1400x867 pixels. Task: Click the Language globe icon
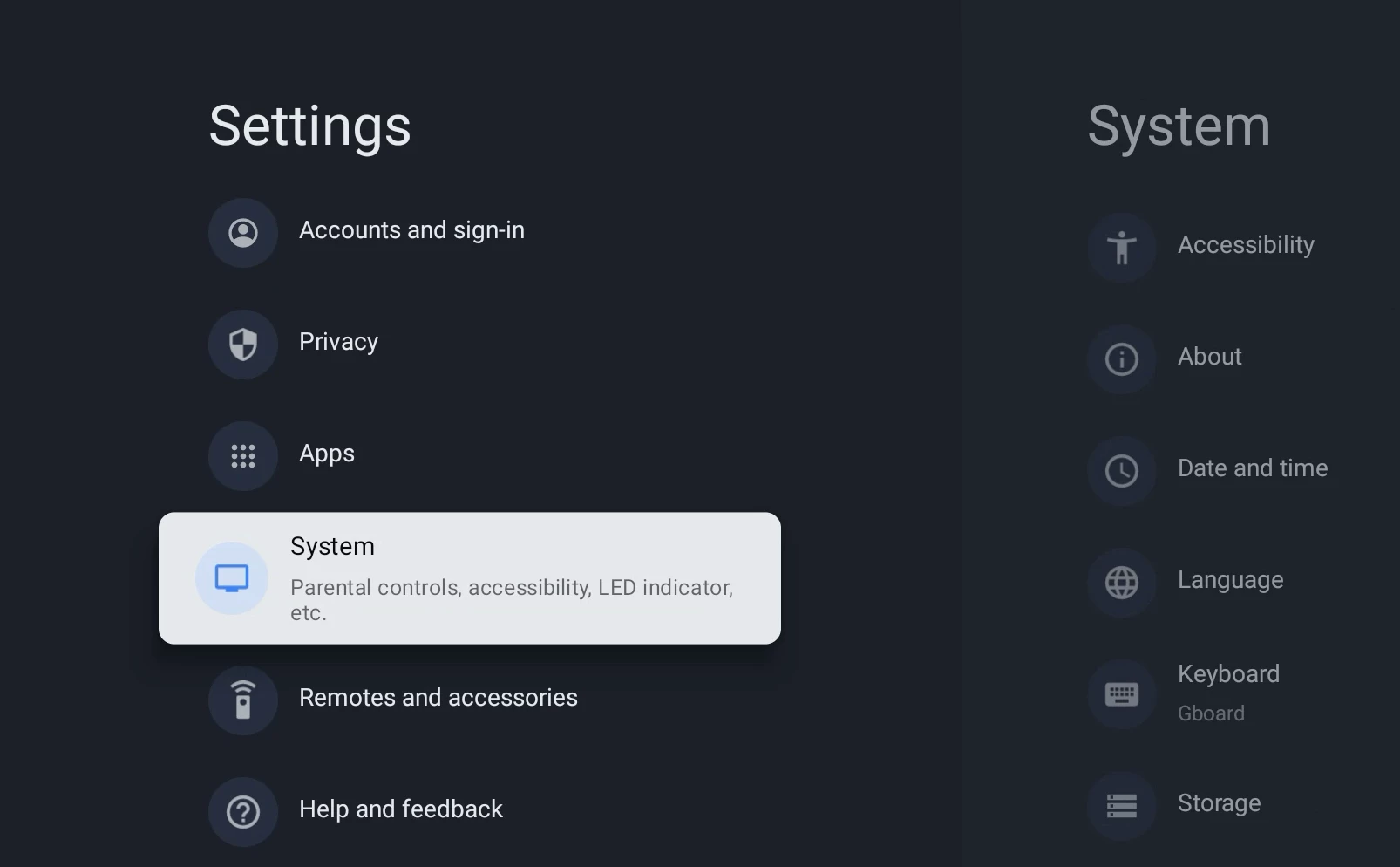tap(1122, 583)
